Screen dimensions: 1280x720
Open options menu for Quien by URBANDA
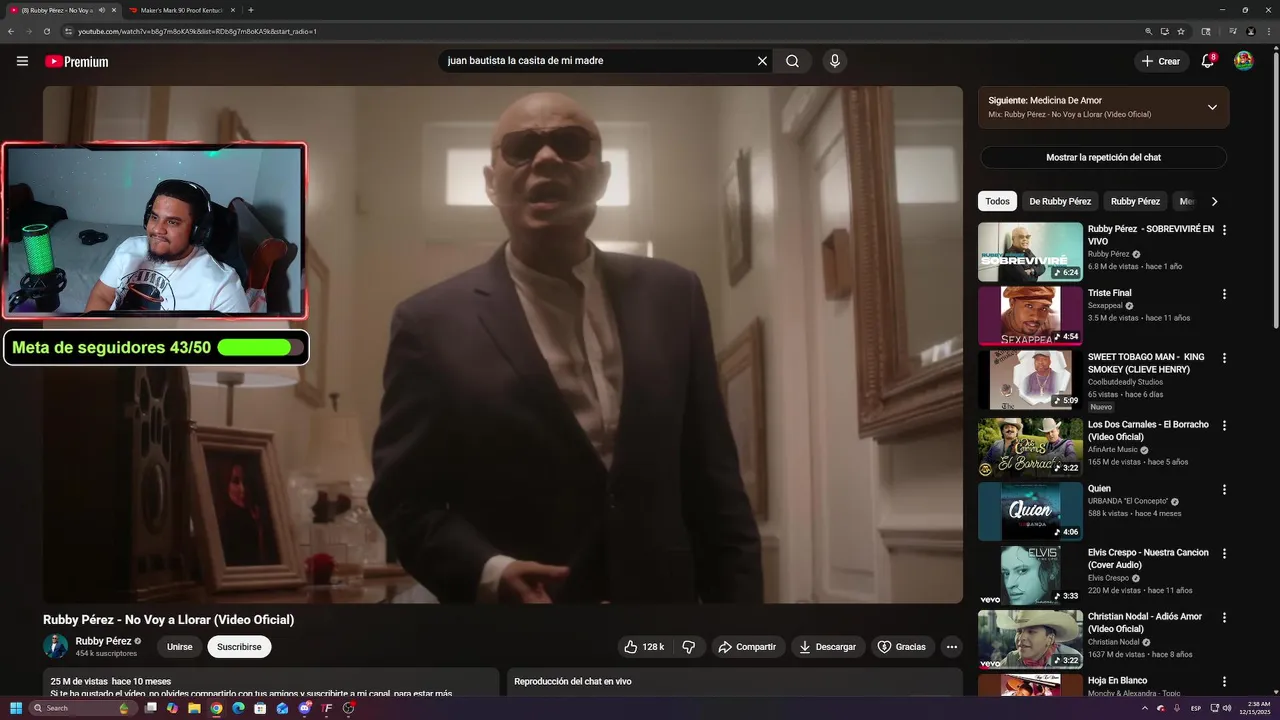1224,490
